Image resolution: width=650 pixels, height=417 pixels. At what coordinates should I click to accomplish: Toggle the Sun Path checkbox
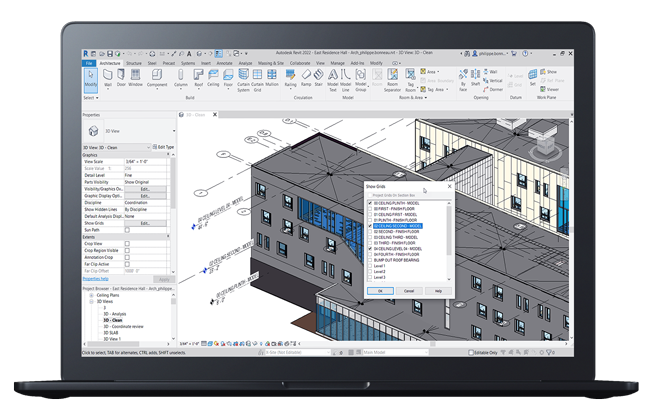tap(127, 230)
